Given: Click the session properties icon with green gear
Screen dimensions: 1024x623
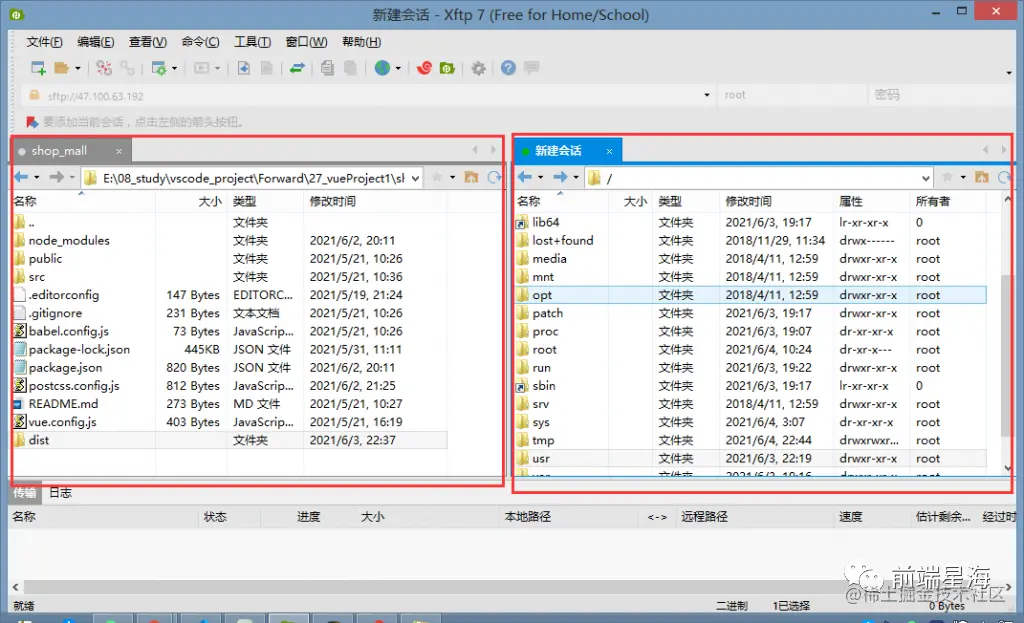Looking at the screenshot, I should (x=159, y=68).
